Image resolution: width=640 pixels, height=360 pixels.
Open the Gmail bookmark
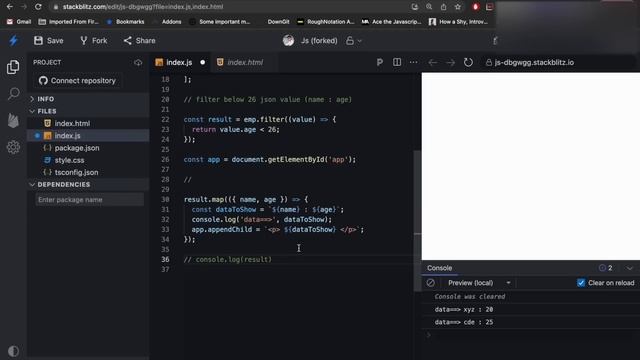(18, 22)
